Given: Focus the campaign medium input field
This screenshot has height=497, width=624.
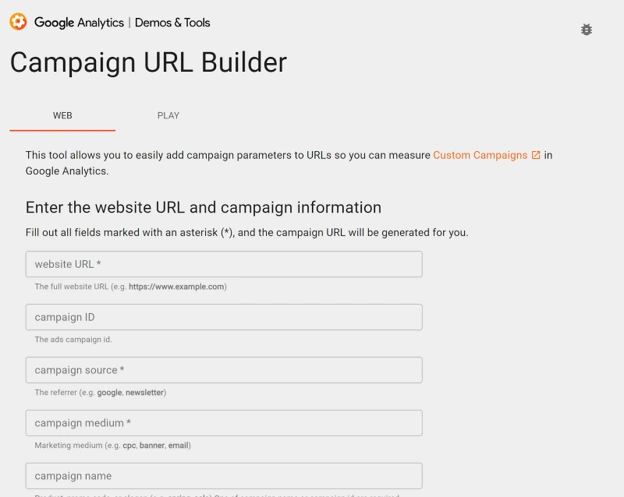Looking at the screenshot, I should pos(224,423).
